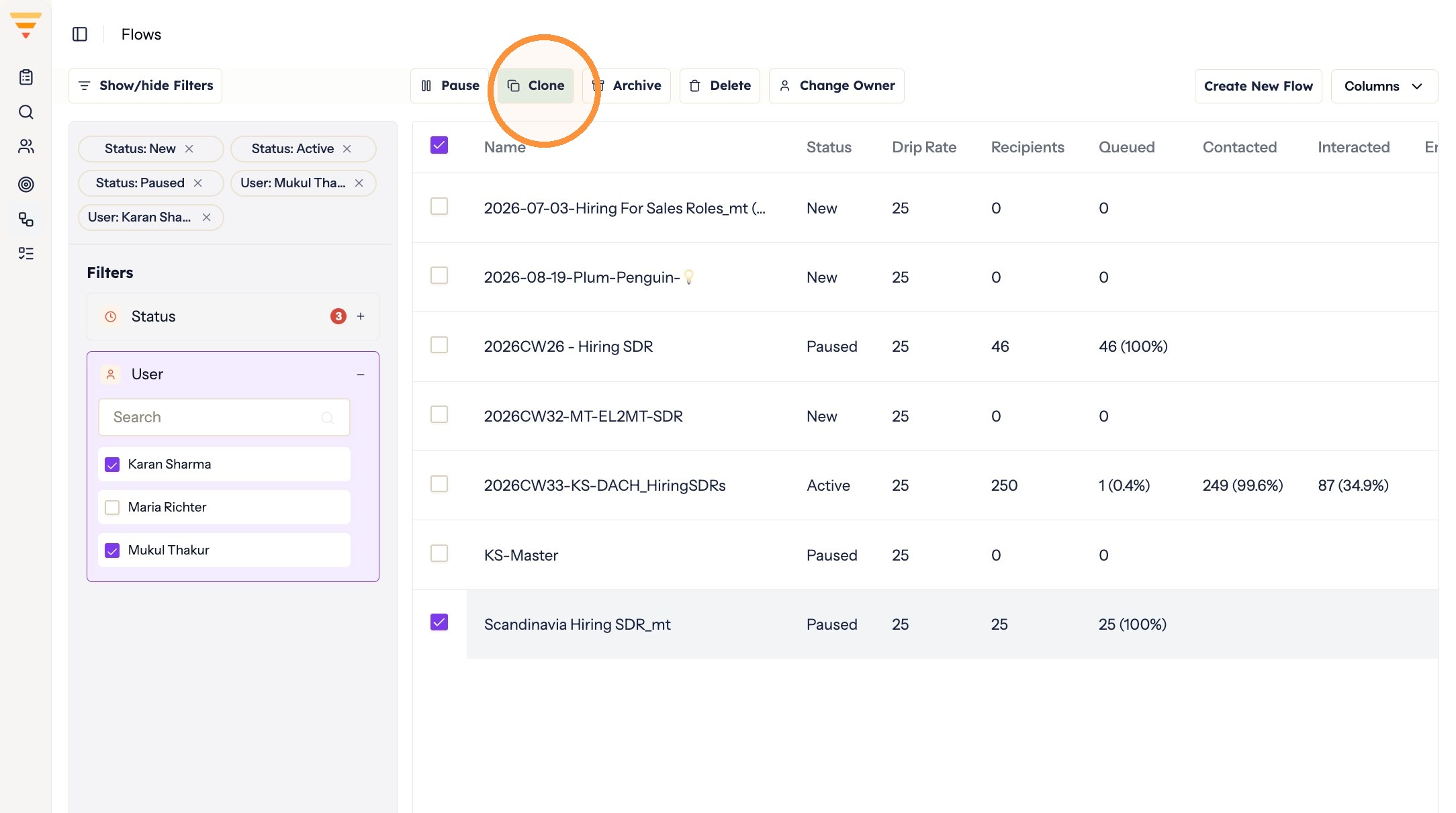Viewport: 1456px width, 813px height.
Task: Remove the Status: Paused filter chip
Action: click(198, 183)
